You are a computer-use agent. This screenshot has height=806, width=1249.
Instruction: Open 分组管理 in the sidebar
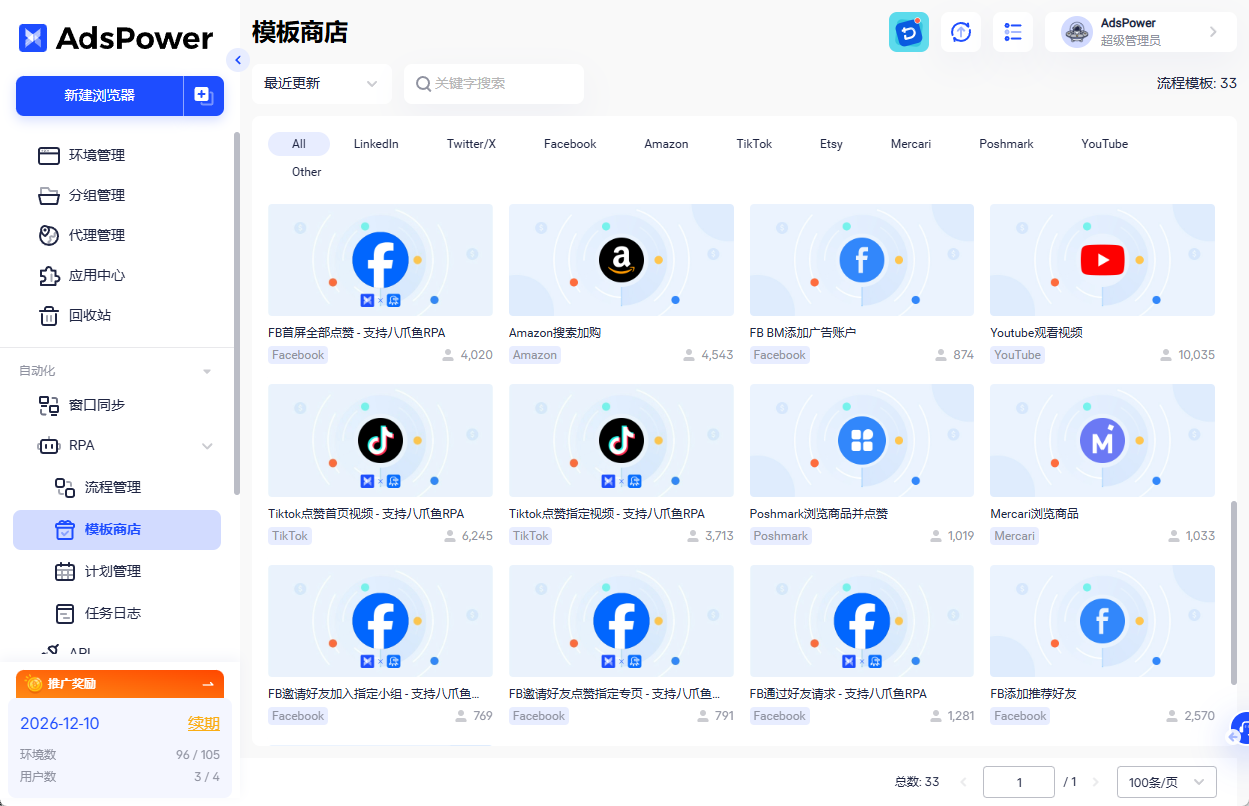[96, 195]
